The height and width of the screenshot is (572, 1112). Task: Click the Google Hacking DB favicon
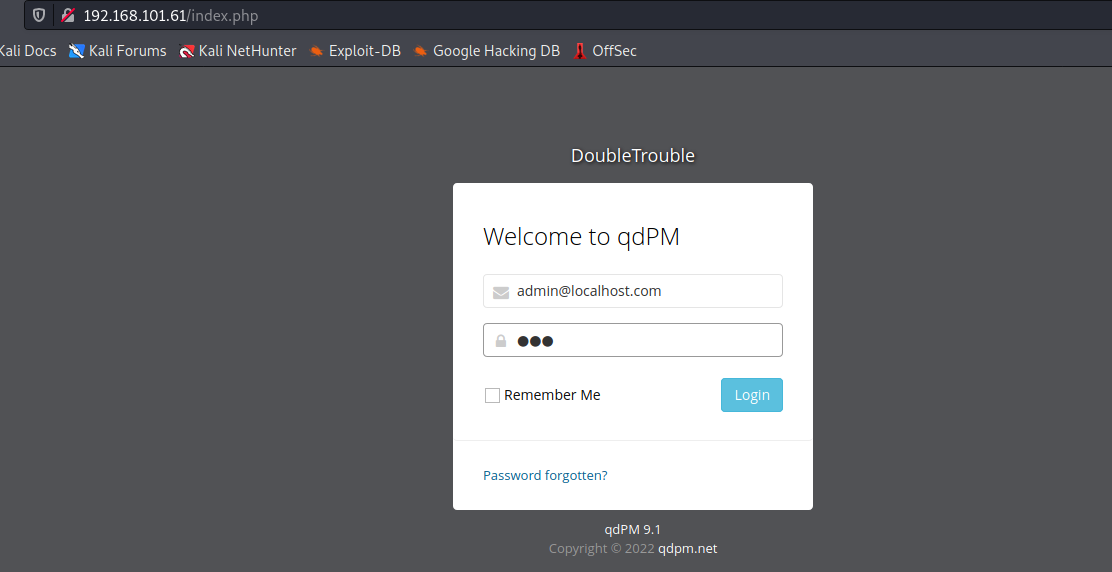[x=421, y=51]
